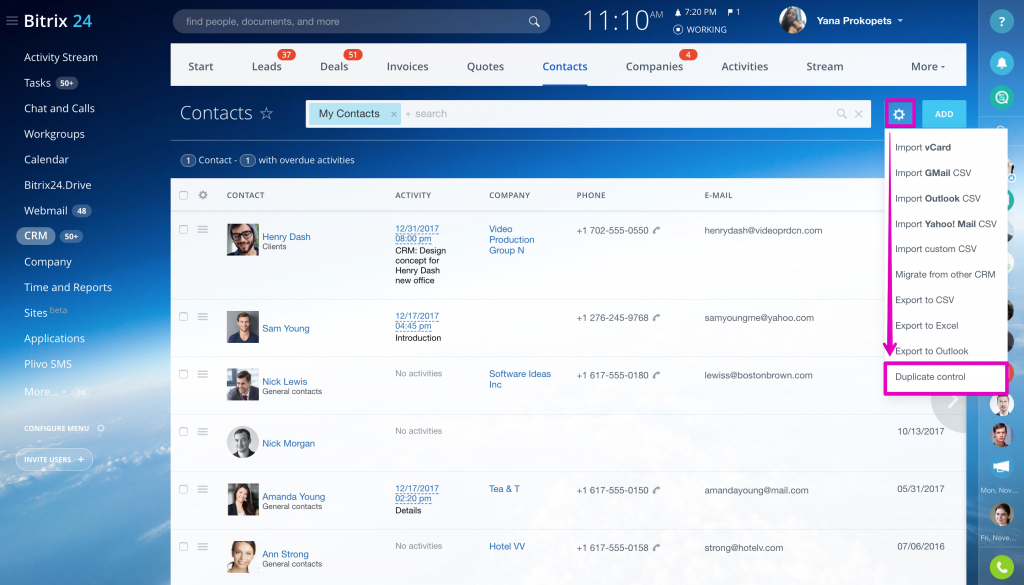
Task: Check the Nick Lewis row checkbox
Action: tap(184, 374)
